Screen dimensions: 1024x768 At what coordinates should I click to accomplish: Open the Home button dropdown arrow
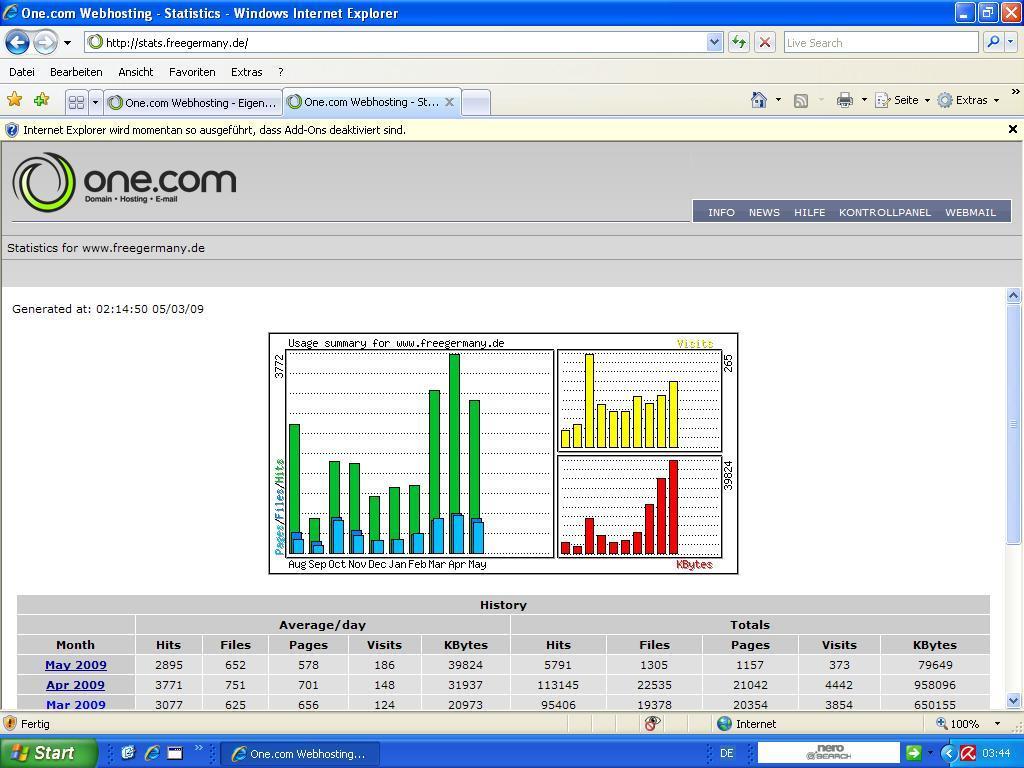(x=778, y=100)
